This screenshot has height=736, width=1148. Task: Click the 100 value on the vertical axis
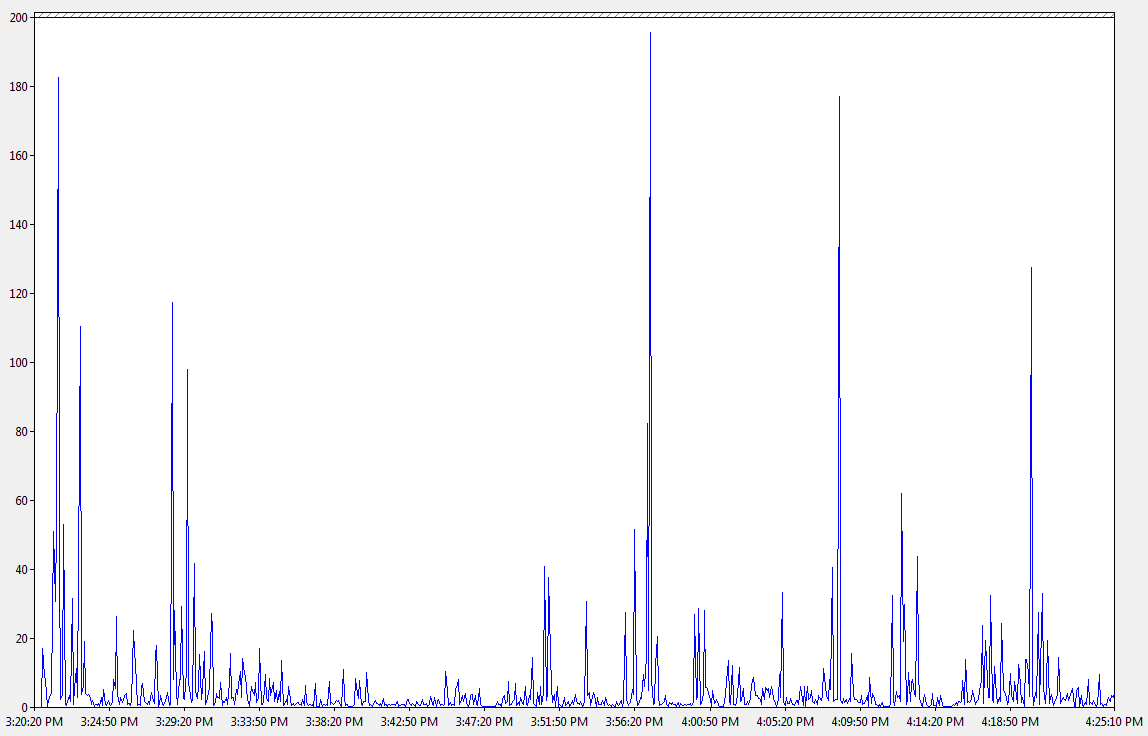point(18,363)
